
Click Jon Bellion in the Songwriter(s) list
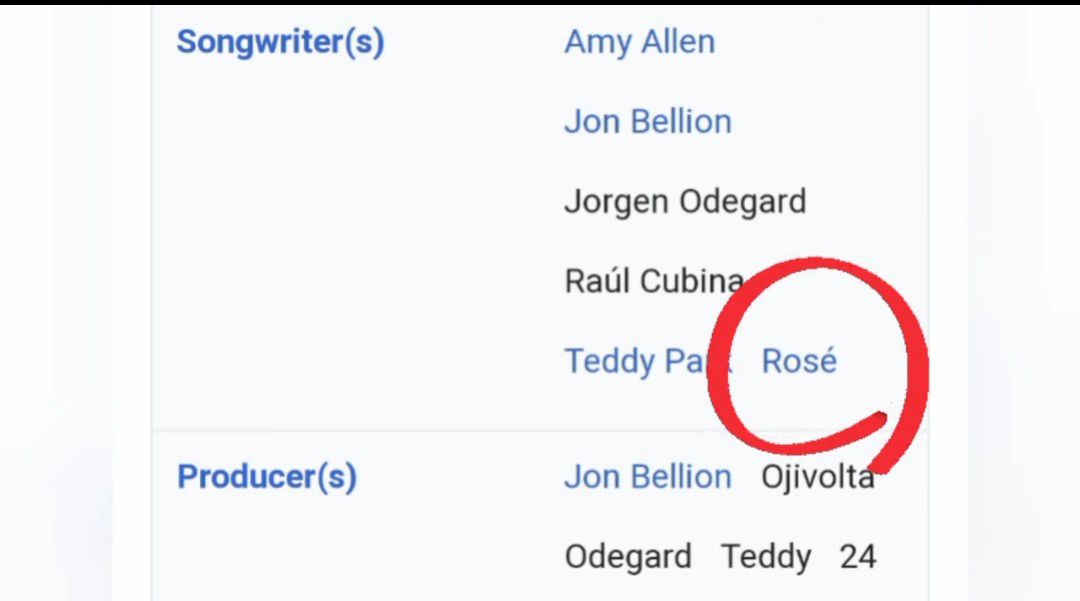point(647,122)
